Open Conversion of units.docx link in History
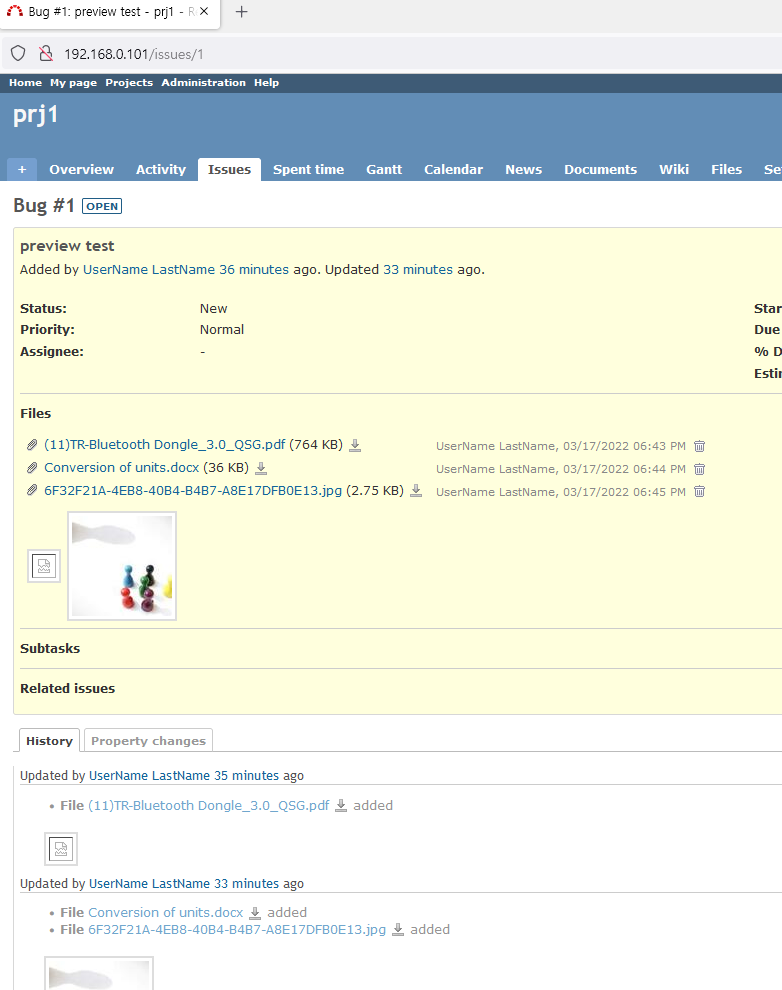Viewport: 782px width, 990px height. (x=165, y=912)
